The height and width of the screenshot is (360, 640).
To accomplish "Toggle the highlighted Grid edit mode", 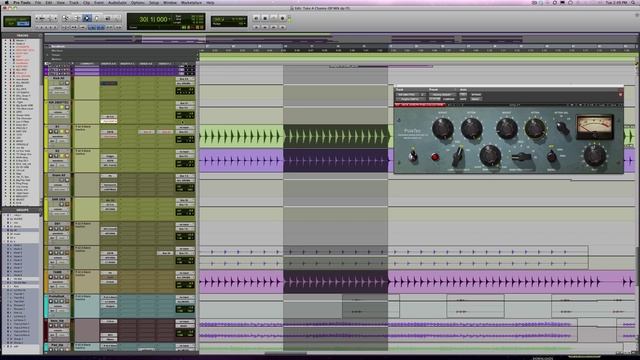I will coord(24,24).
